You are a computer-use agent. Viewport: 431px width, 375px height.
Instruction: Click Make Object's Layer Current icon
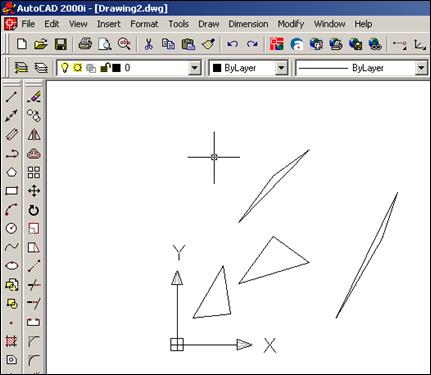pos(21,68)
